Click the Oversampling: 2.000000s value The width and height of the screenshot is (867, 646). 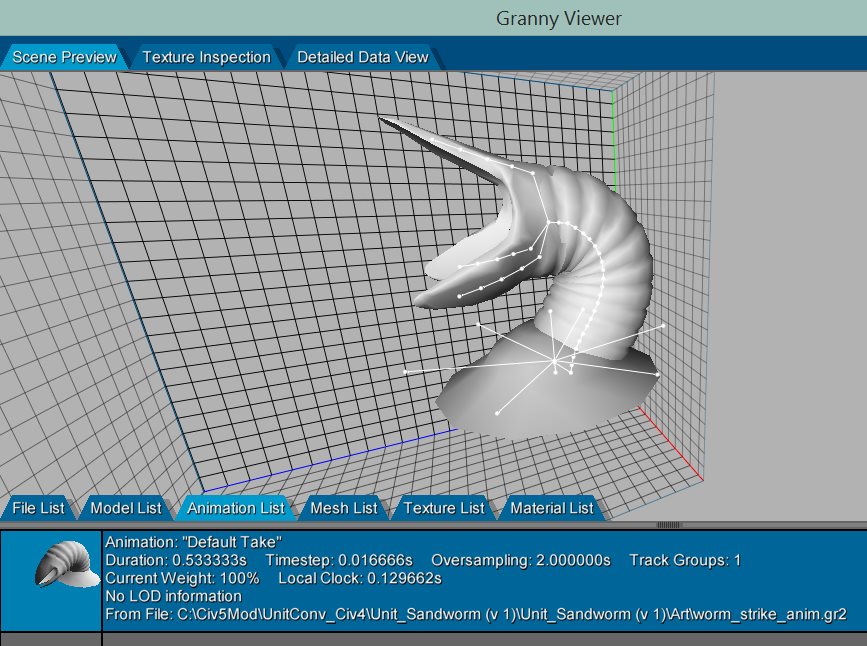click(521, 560)
